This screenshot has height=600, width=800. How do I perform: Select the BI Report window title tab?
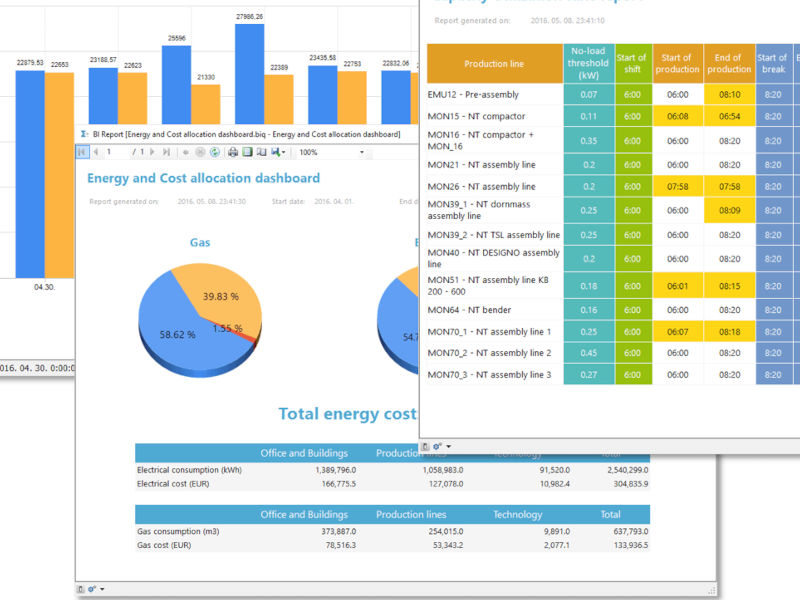(240, 133)
